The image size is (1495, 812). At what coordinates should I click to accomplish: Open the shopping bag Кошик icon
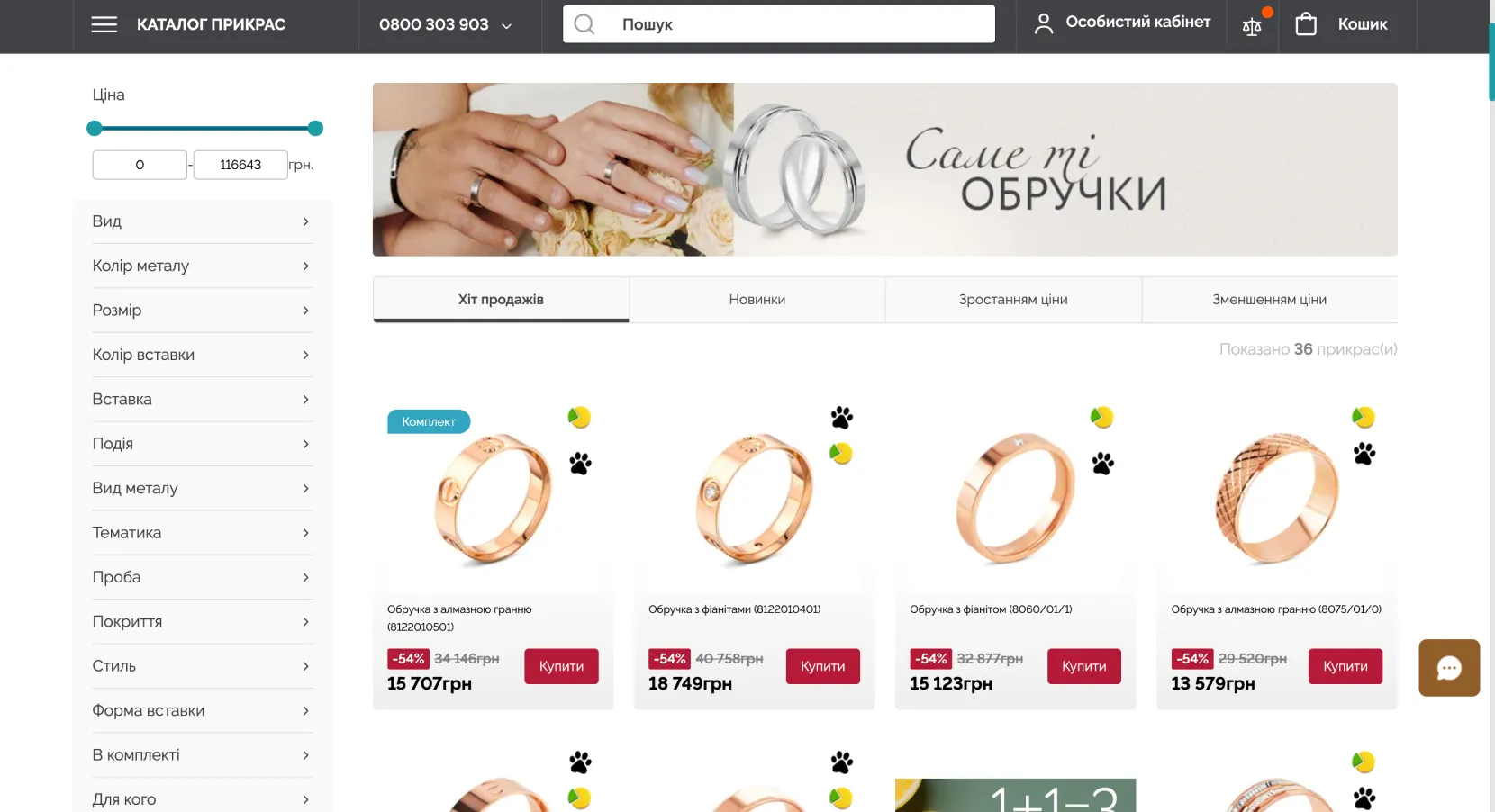1306,24
